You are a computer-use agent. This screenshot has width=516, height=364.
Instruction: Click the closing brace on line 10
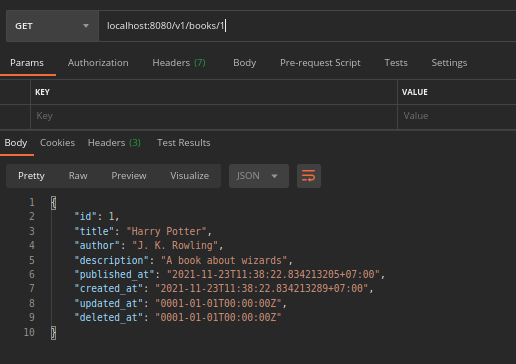coord(53,333)
